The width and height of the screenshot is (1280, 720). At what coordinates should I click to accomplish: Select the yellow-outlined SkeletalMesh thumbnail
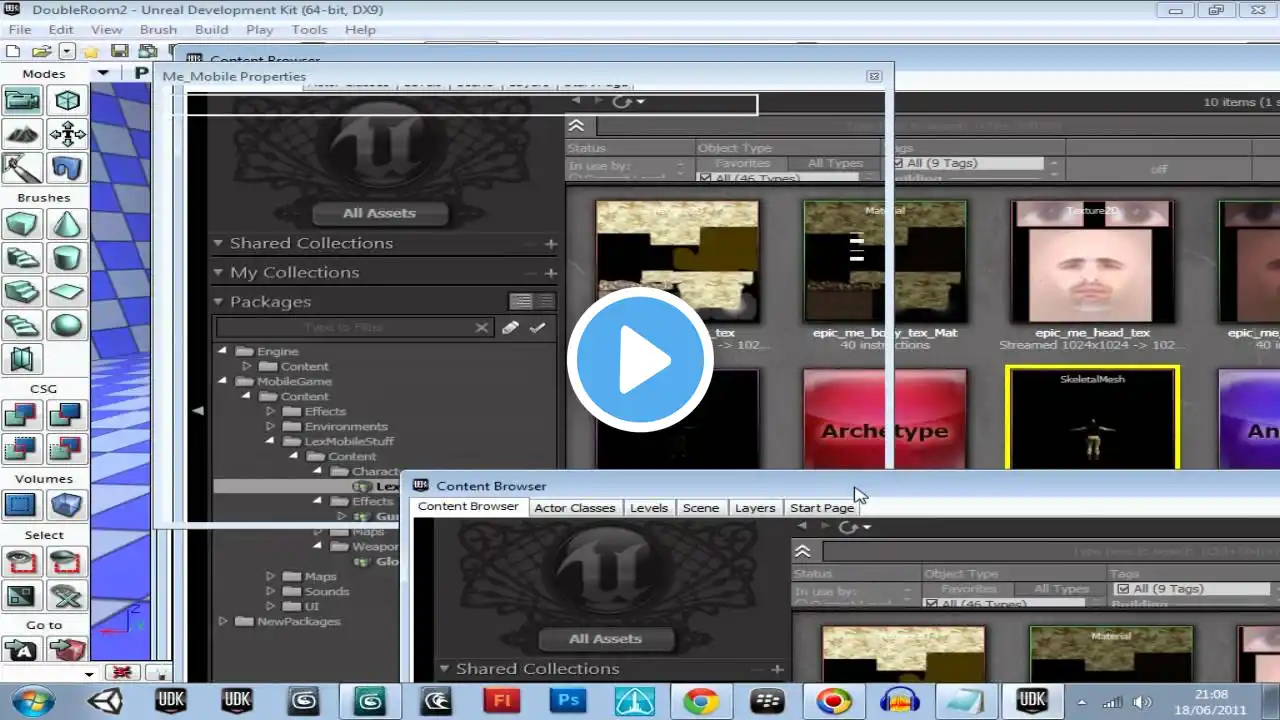click(1092, 418)
